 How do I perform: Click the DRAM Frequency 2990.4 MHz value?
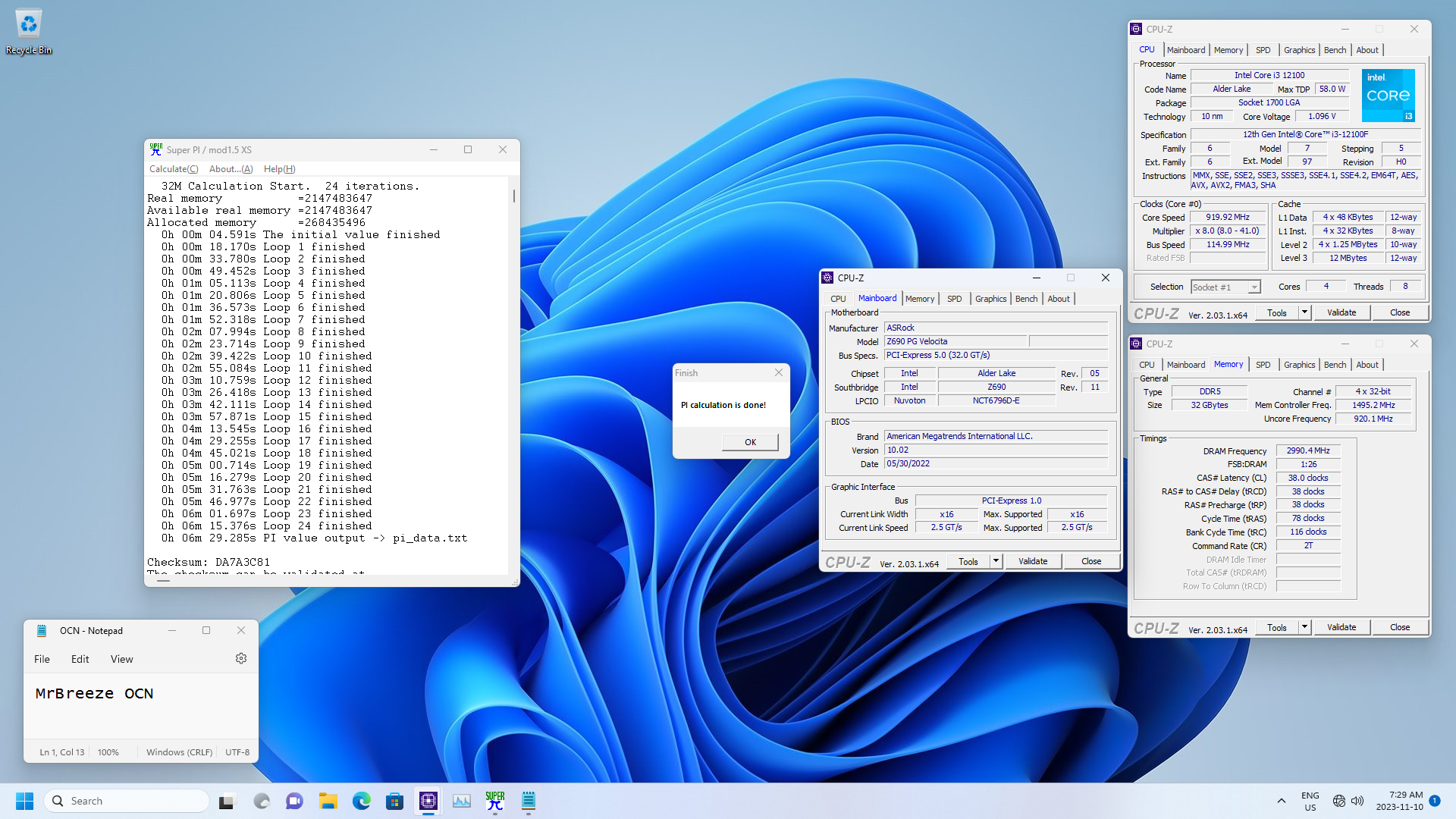tap(1308, 450)
